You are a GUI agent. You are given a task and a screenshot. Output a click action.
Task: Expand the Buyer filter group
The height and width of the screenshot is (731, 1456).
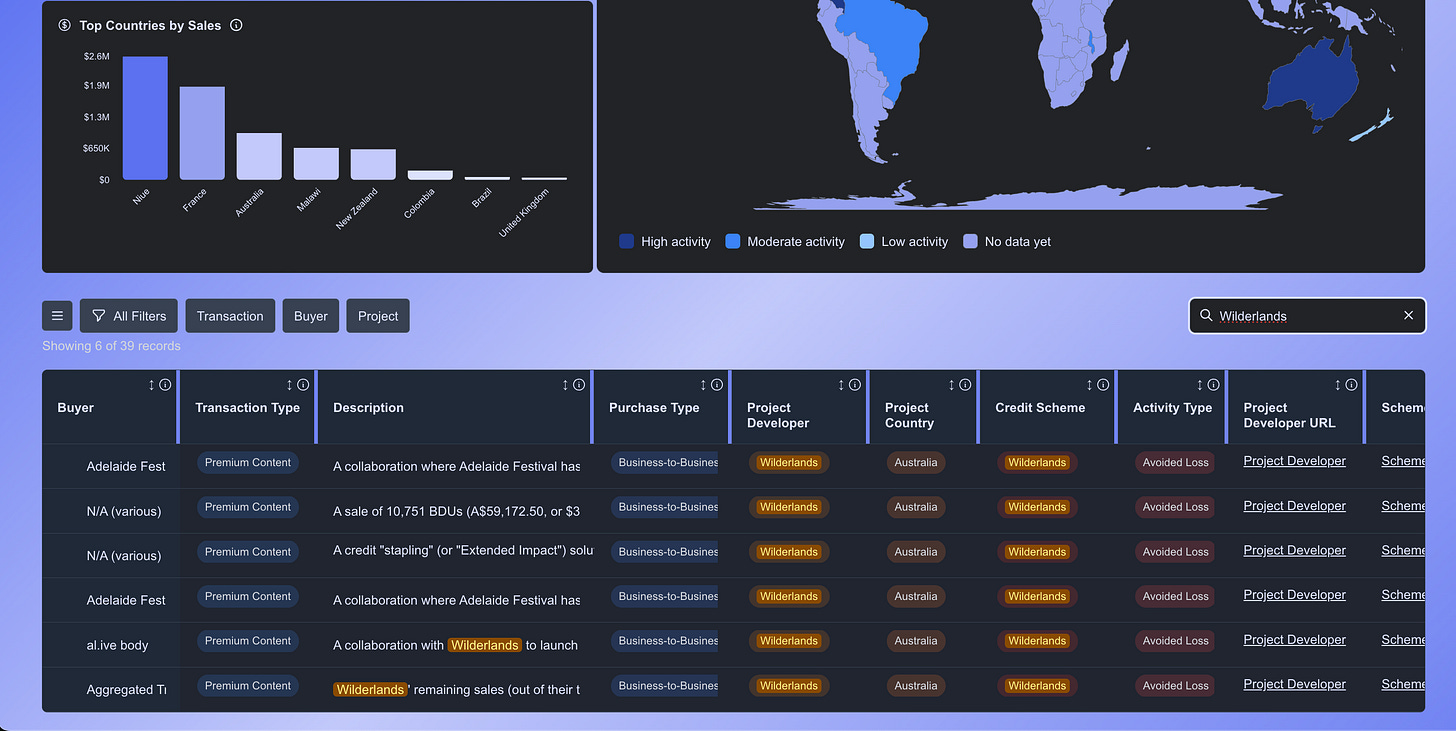pos(311,316)
